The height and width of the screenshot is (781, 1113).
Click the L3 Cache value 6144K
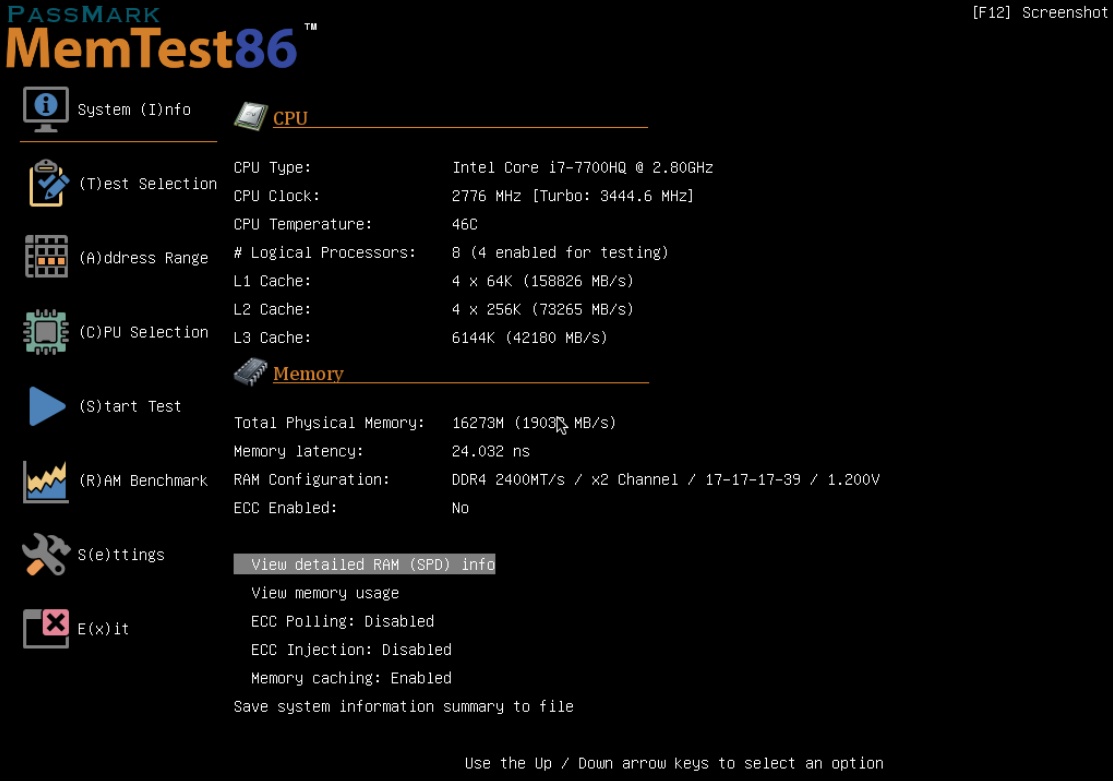coord(530,338)
